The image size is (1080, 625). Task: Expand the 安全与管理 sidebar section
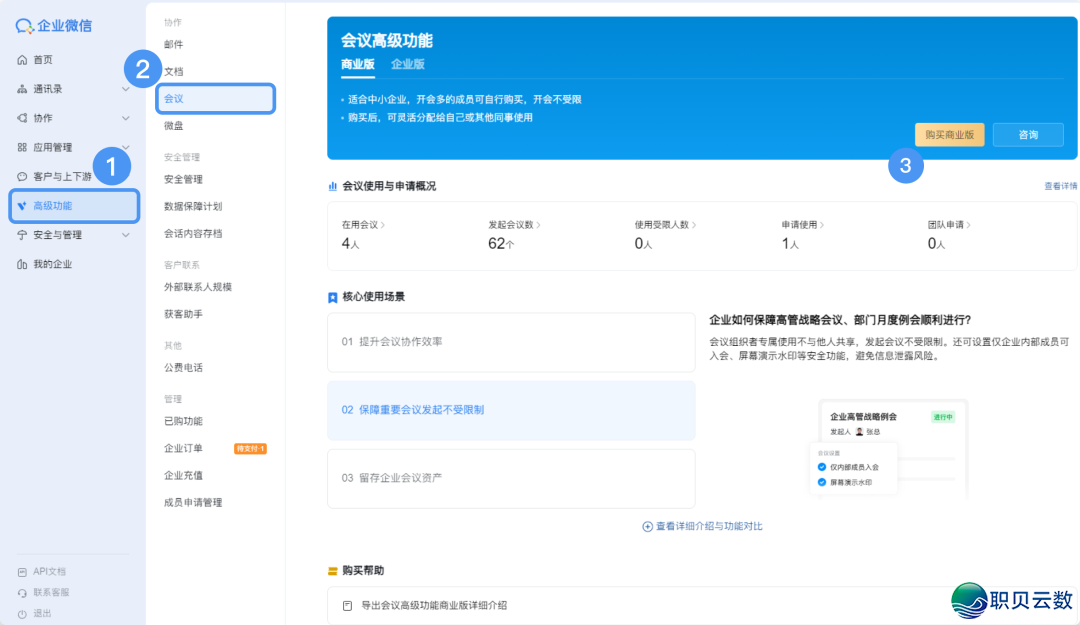coord(125,234)
